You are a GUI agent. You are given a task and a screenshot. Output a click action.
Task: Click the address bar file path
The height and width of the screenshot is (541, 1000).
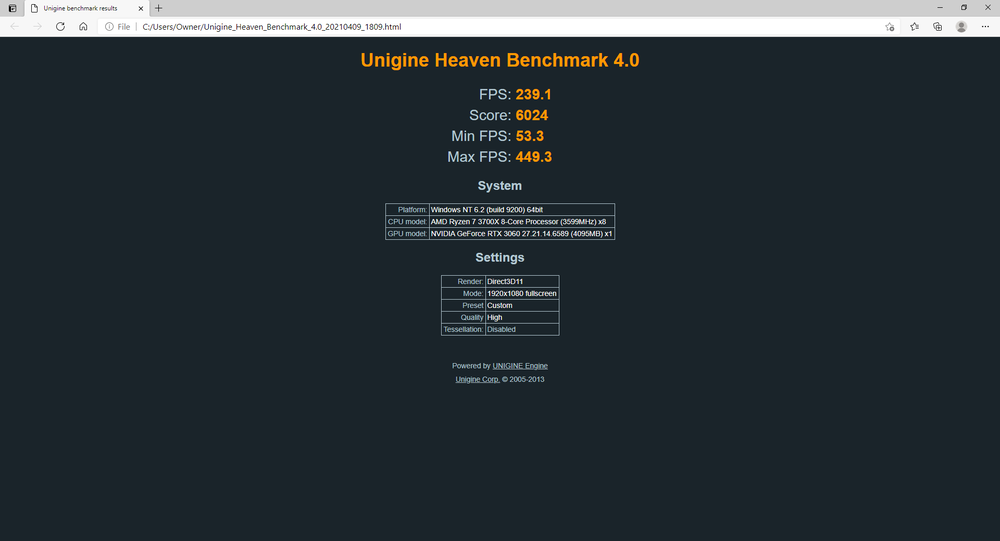pyautogui.click(x=271, y=27)
